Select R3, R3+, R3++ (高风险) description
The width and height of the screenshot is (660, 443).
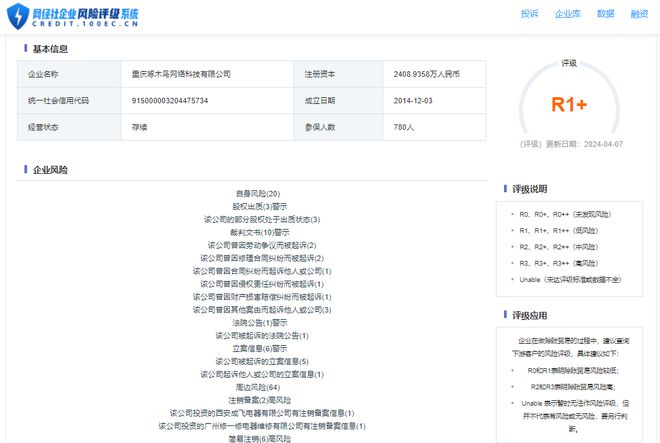pos(559,263)
